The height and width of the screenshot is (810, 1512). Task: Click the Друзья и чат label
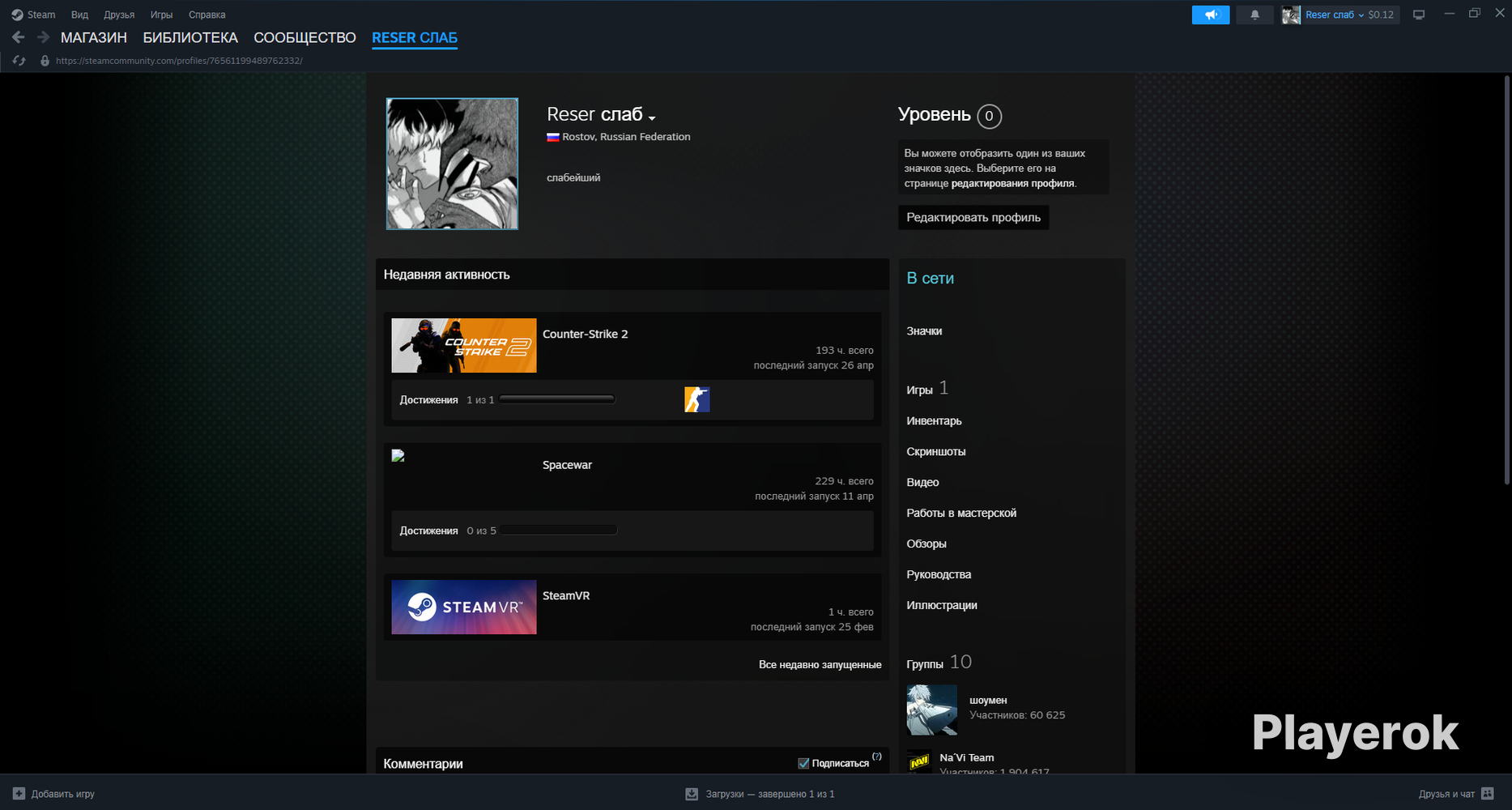tap(1446, 795)
